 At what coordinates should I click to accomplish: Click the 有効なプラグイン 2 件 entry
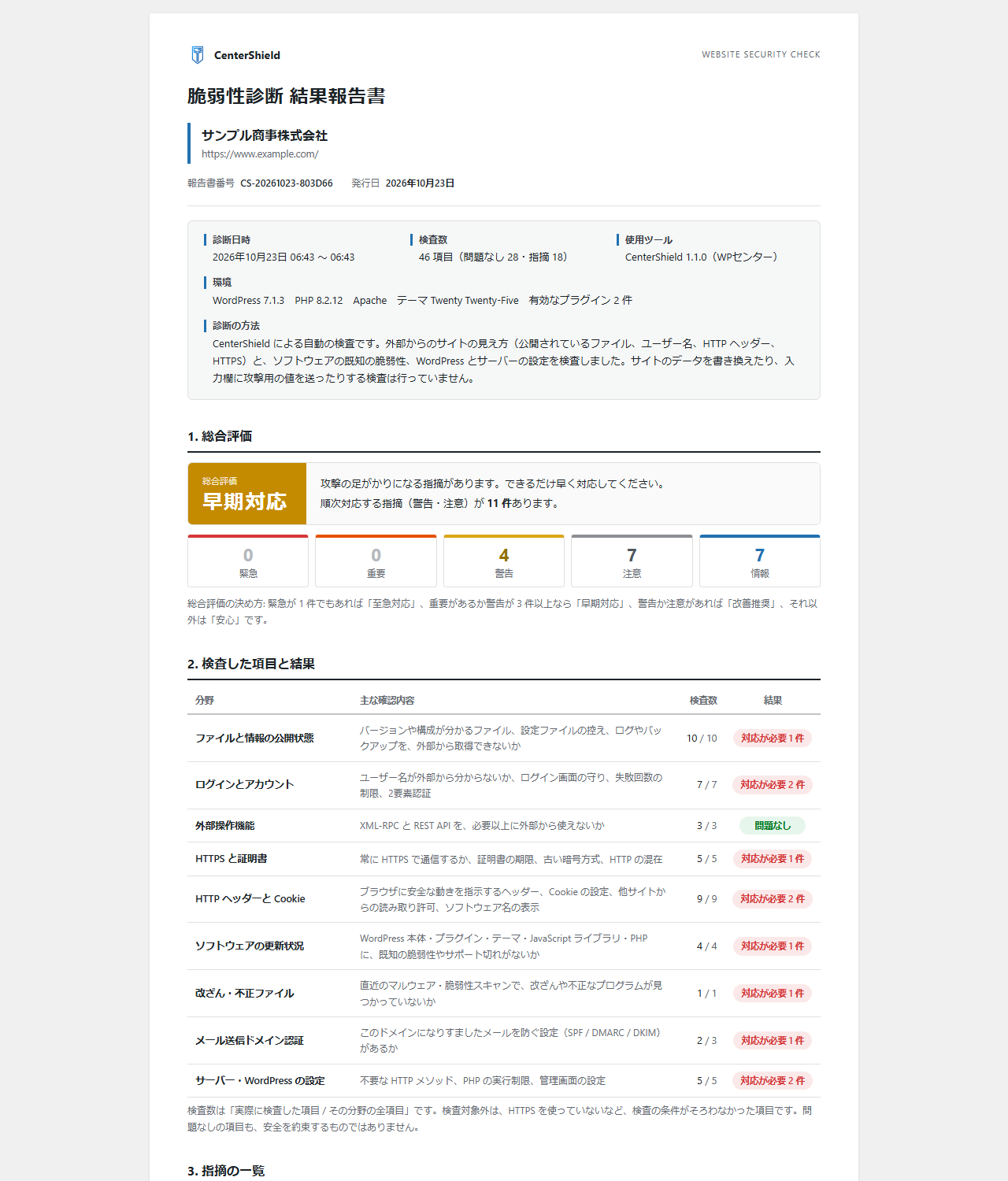[580, 301]
